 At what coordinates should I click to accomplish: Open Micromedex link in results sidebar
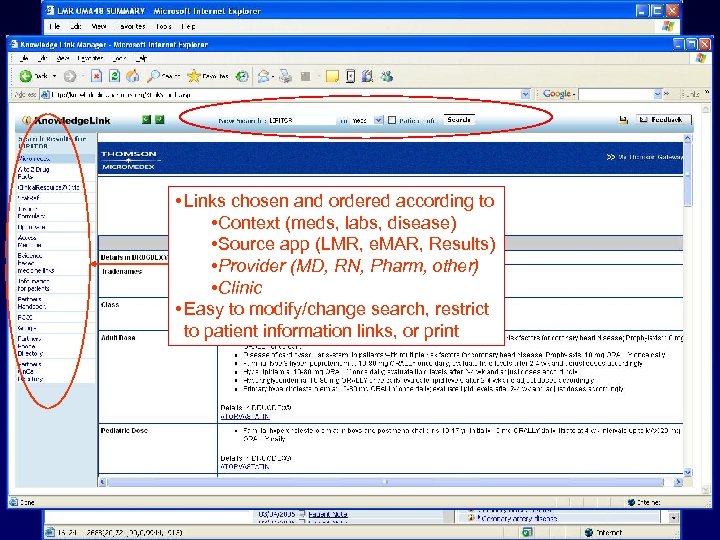(34, 158)
